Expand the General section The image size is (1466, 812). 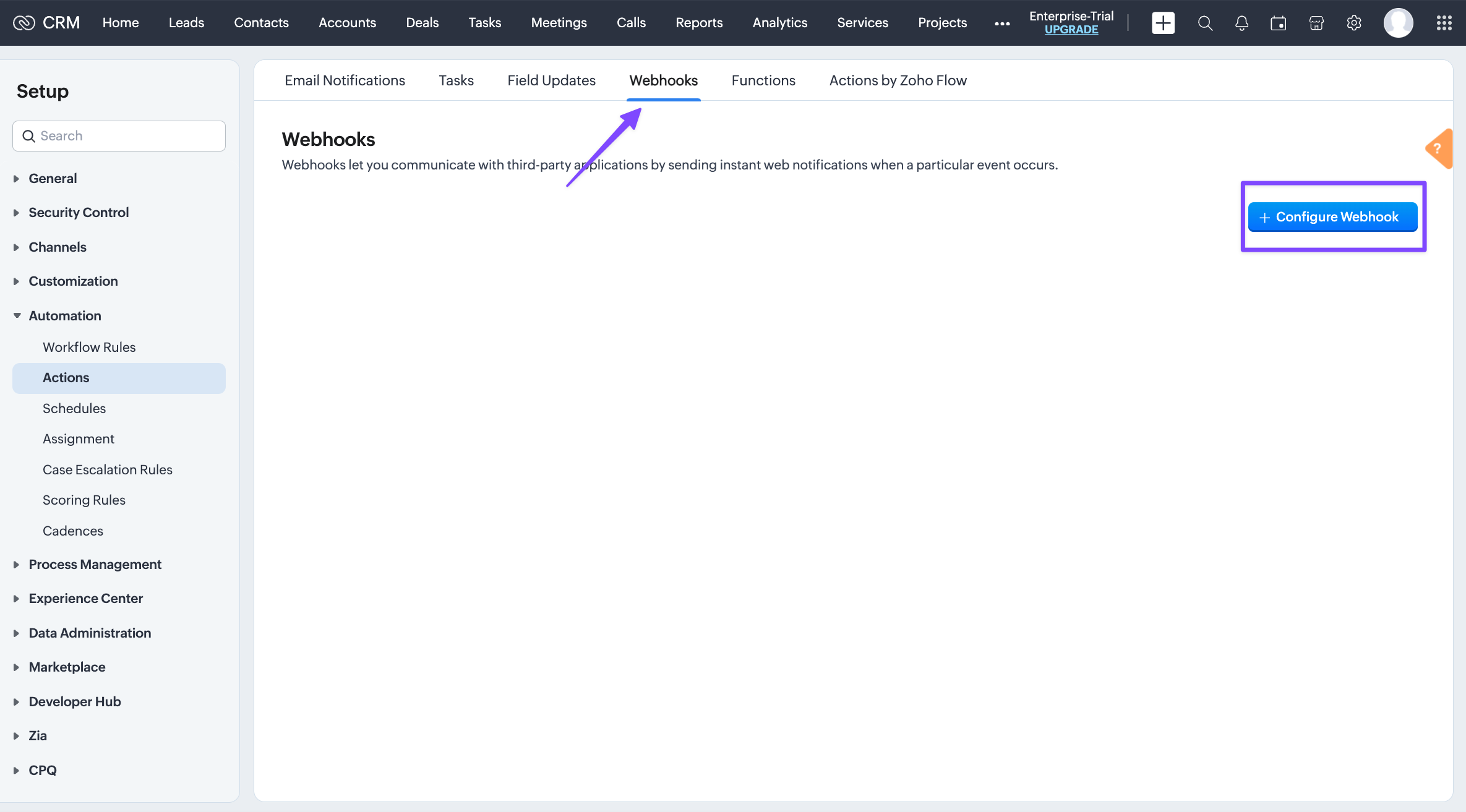pos(53,179)
